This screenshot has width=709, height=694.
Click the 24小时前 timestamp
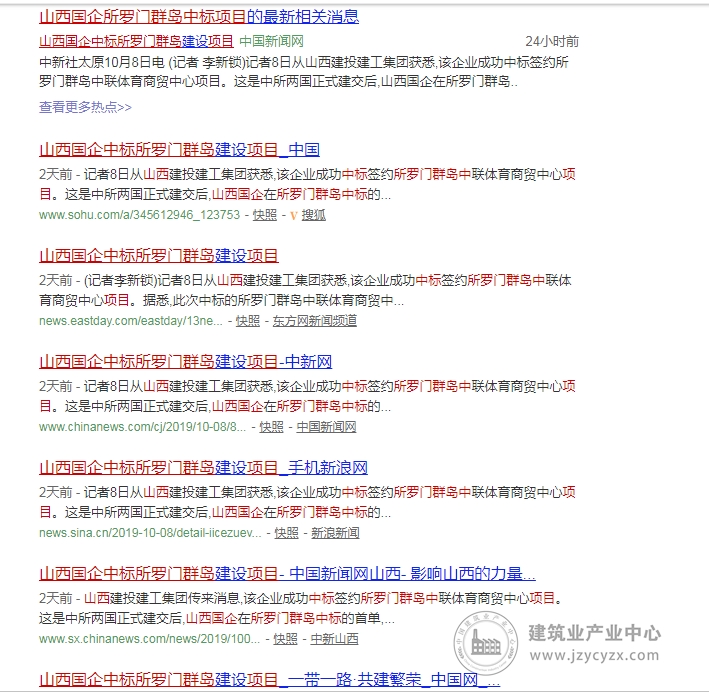(x=552, y=41)
